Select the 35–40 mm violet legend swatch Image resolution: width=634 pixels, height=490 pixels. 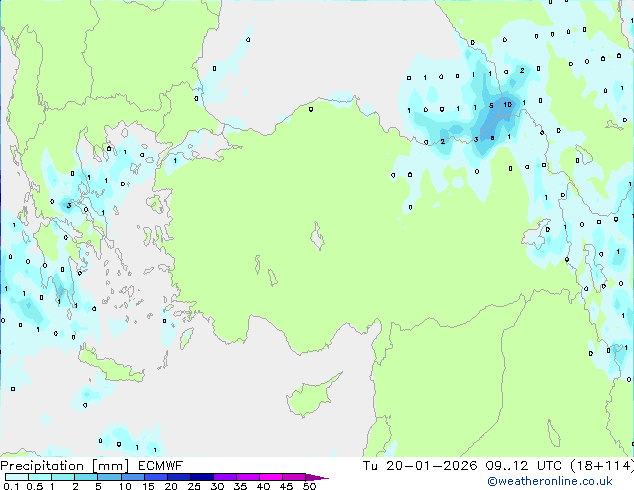click(x=248, y=477)
